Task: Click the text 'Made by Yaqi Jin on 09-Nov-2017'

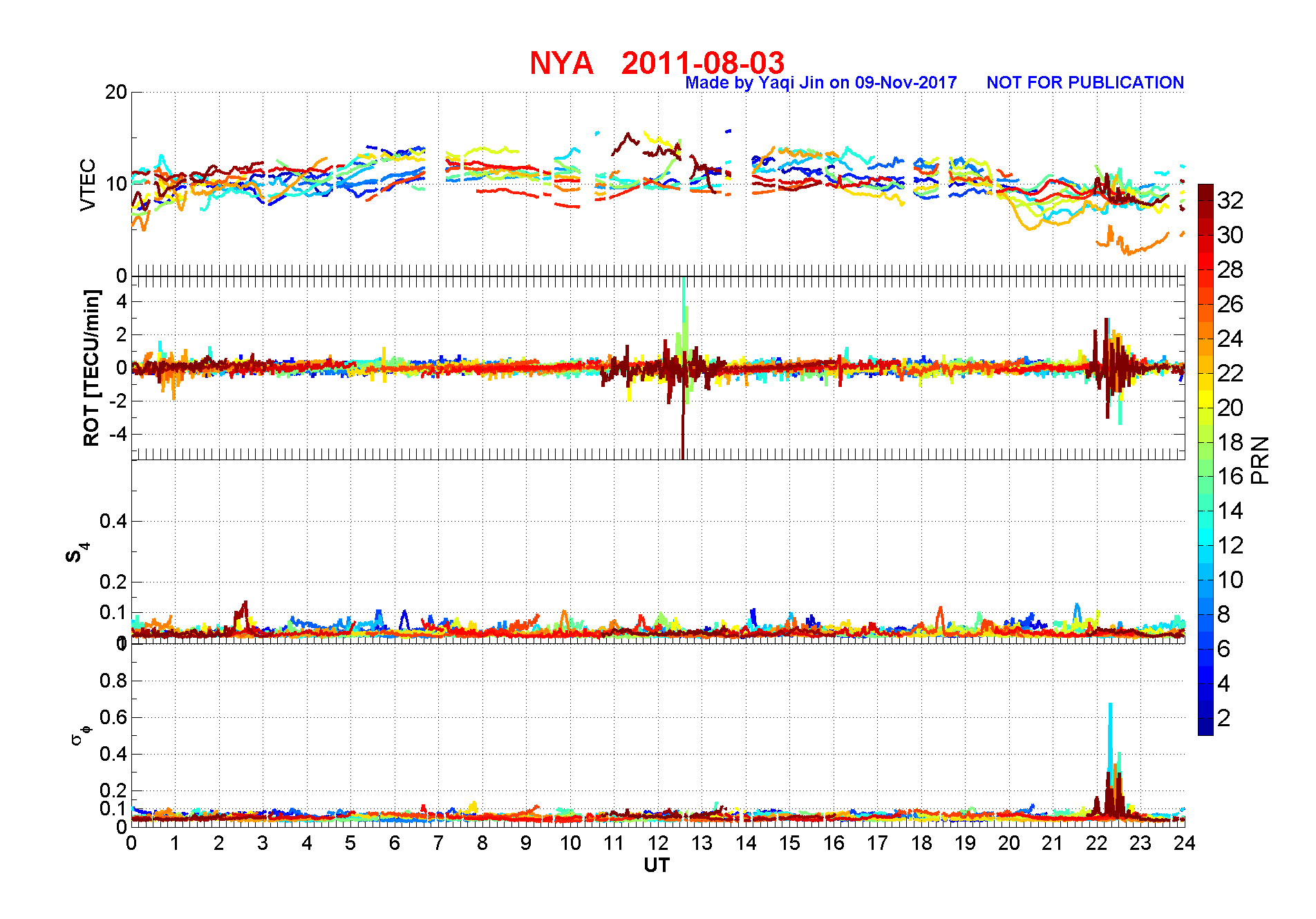Action: pyautogui.click(x=821, y=83)
